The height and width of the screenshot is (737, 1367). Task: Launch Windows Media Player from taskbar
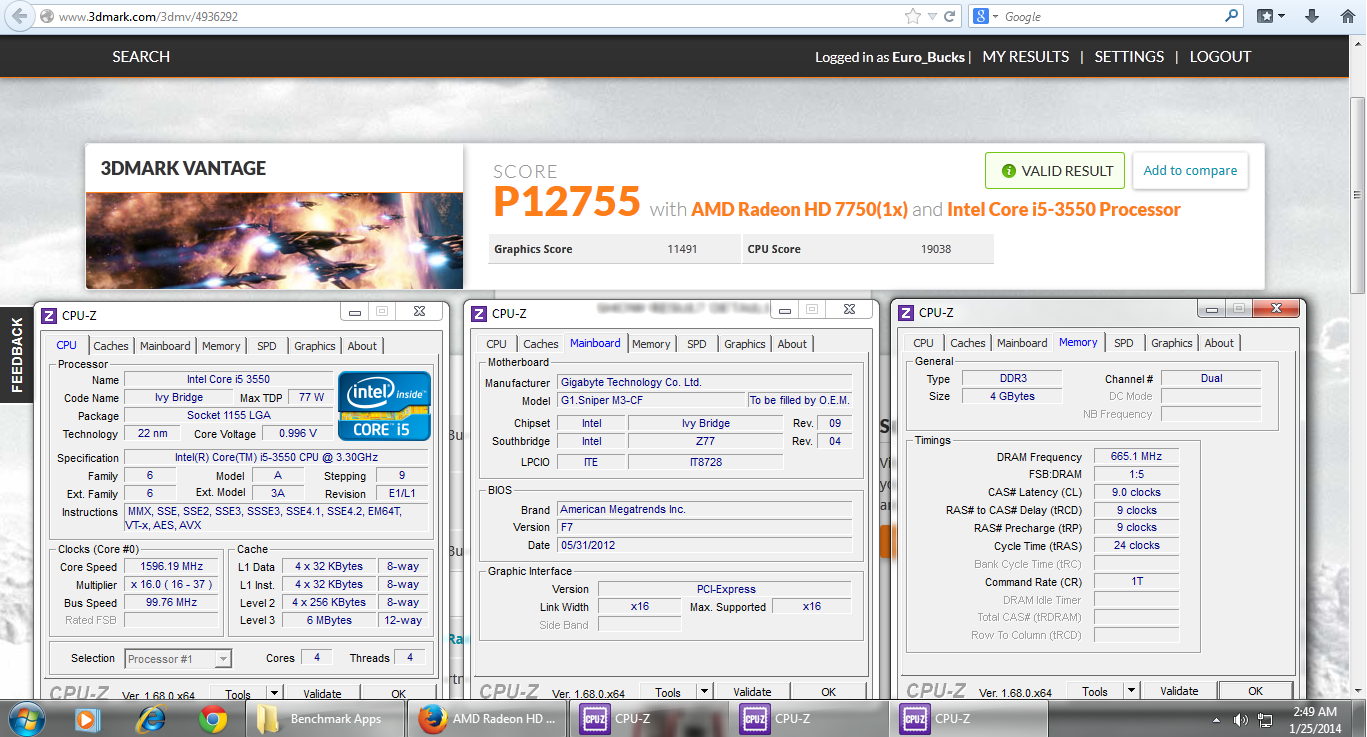point(87,719)
